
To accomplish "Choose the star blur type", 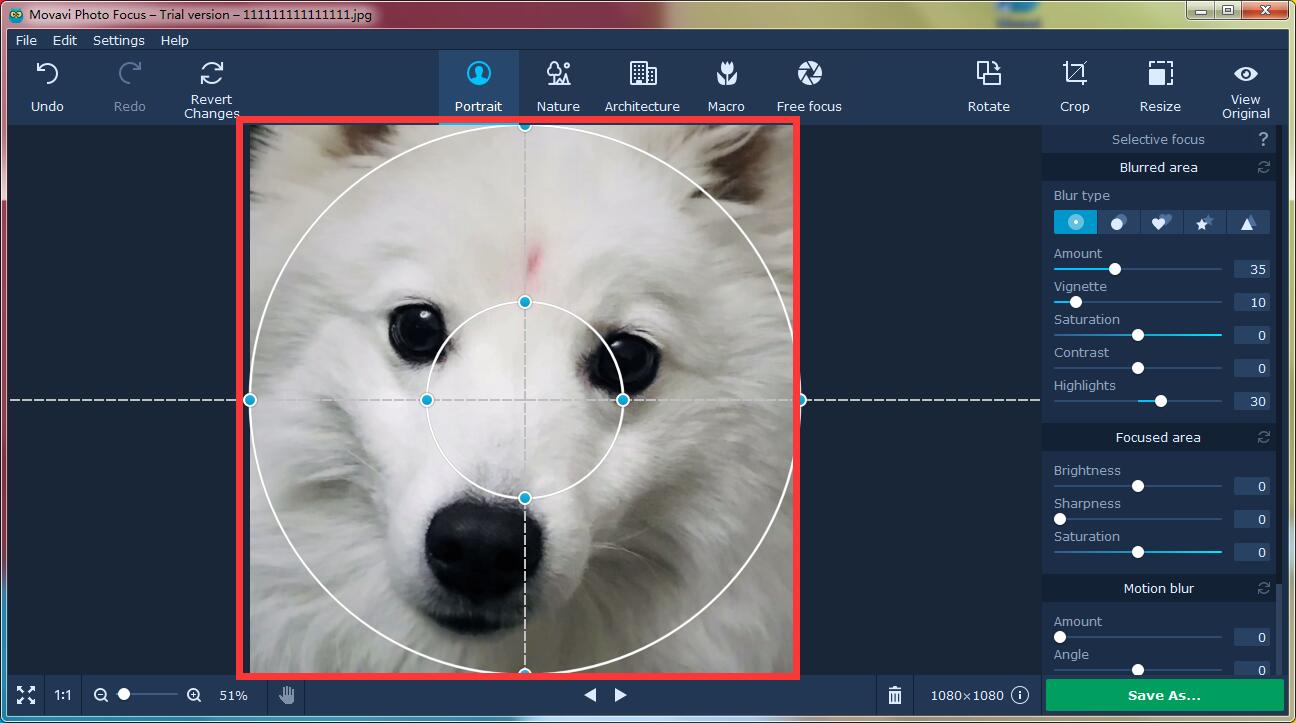I will pyautogui.click(x=1204, y=222).
